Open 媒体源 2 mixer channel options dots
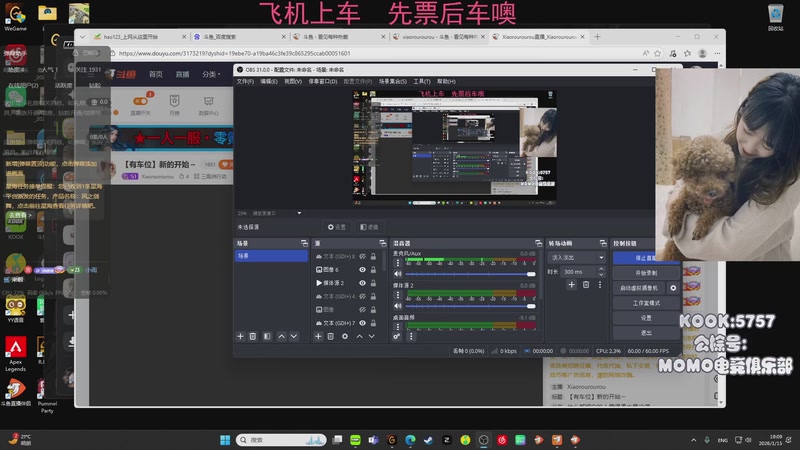Image resolution: width=800 pixels, height=450 pixels. 398,295
